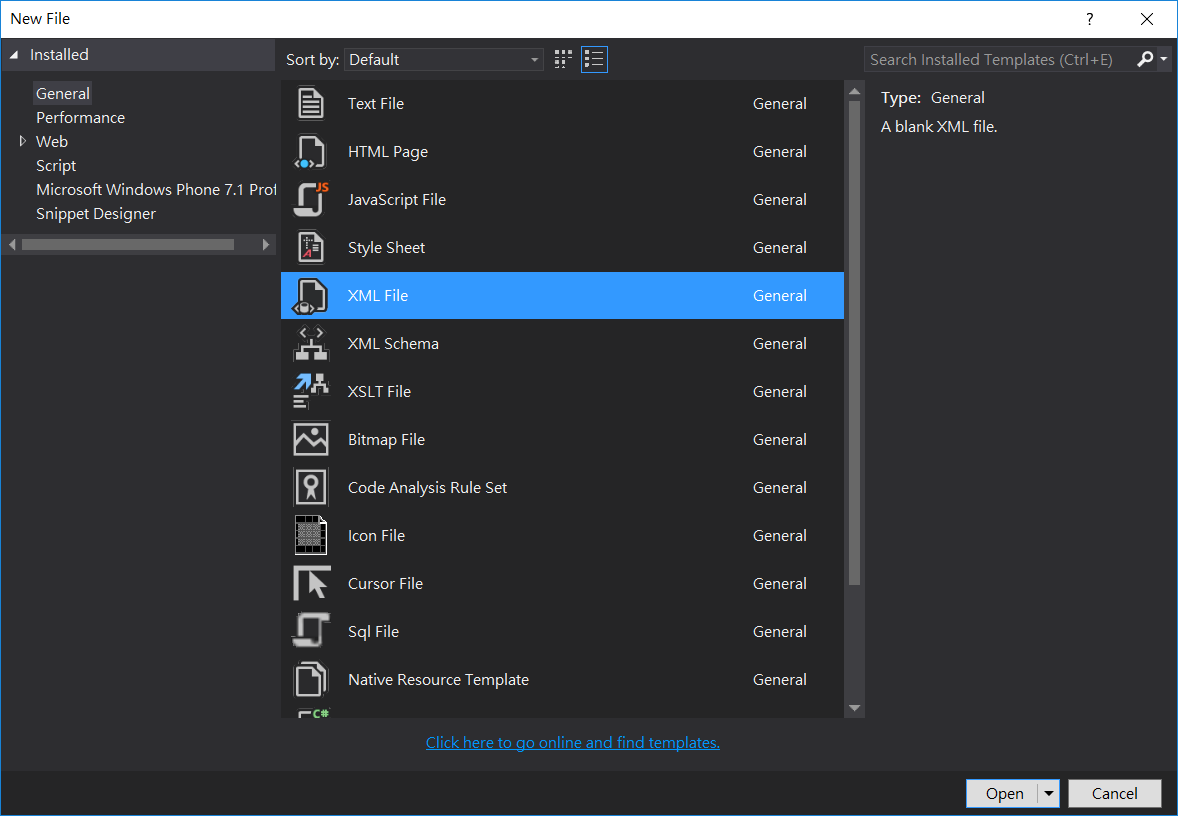The image size is (1178, 816).
Task: Follow the go online find templates link
Action: (572, 742)
